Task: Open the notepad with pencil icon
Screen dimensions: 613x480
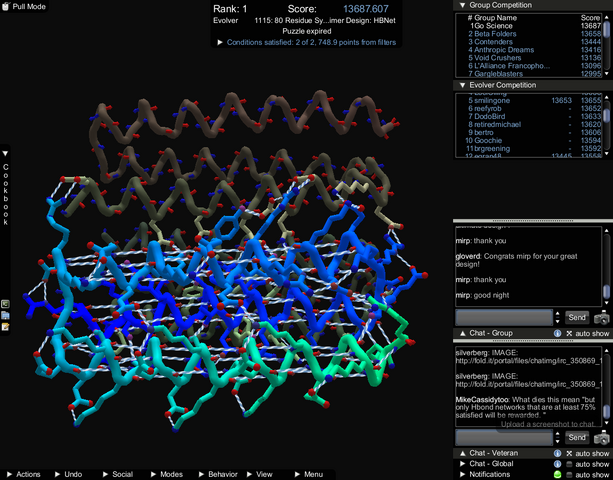Action: click(5, 327)
